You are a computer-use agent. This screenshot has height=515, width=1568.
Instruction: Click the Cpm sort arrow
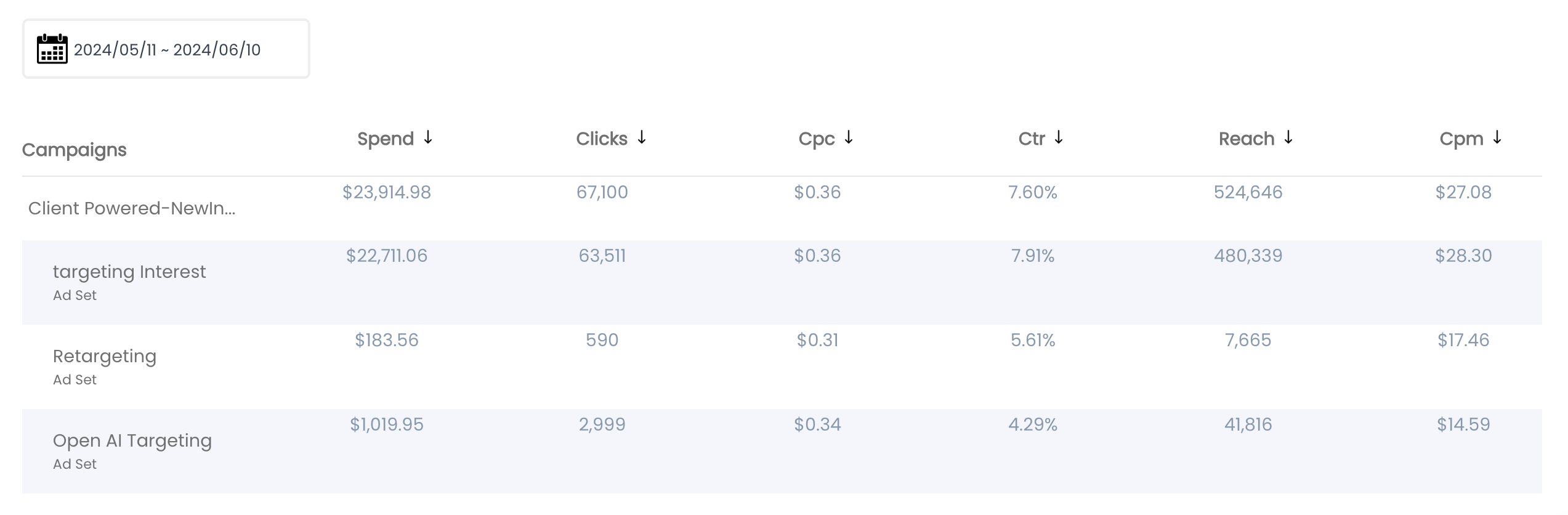1497,137
